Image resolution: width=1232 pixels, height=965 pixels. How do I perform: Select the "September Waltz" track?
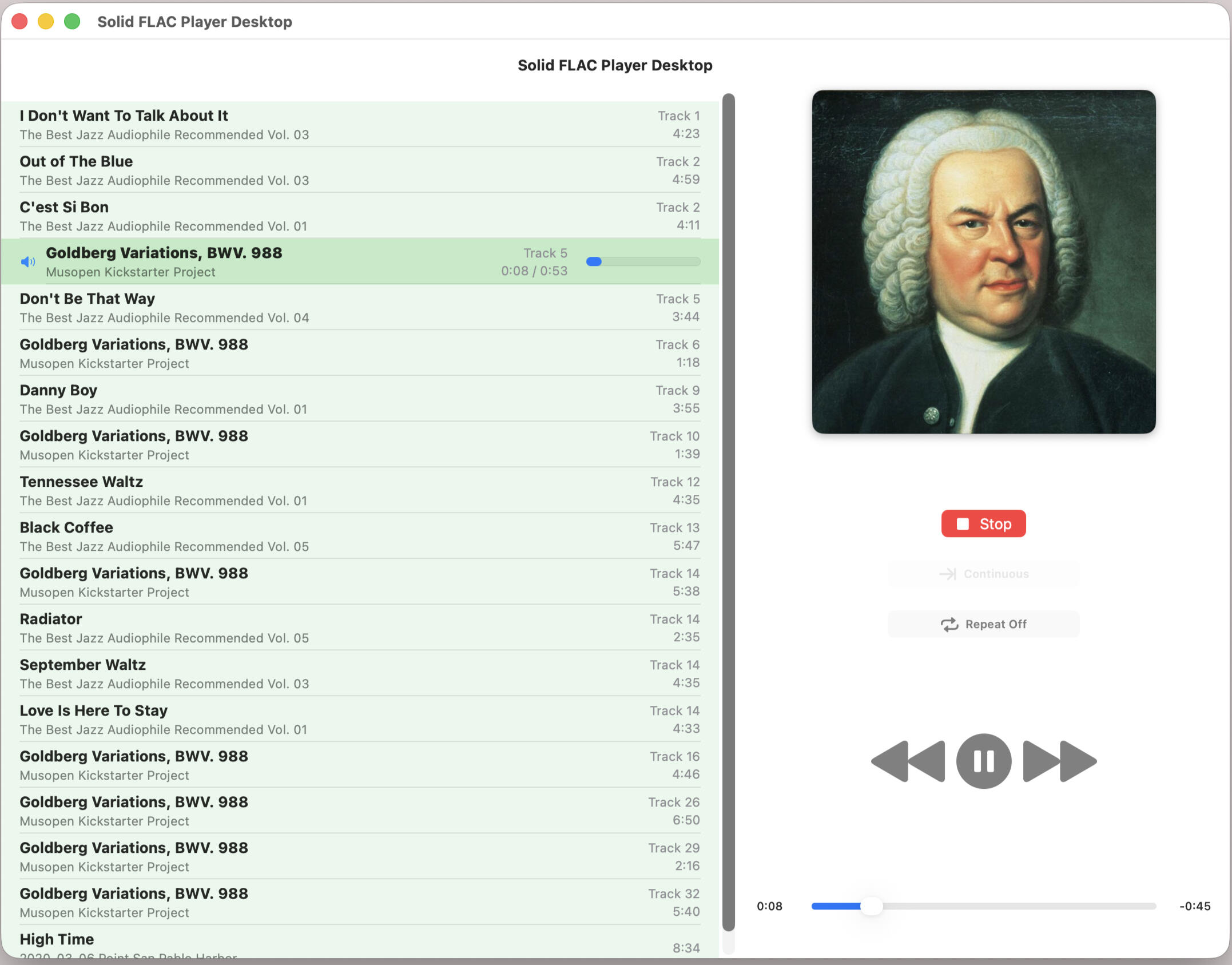[x=360, y=673]
